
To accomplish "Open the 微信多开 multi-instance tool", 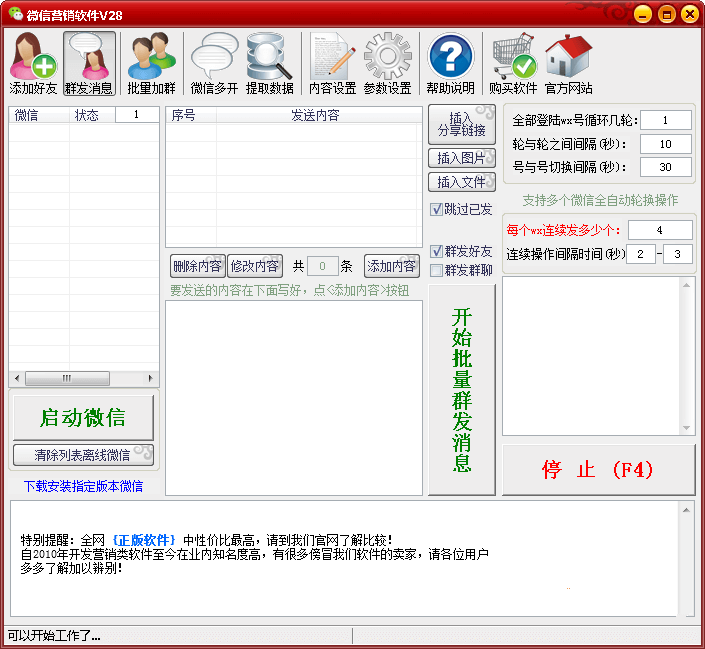I will (x=214, y=63).
